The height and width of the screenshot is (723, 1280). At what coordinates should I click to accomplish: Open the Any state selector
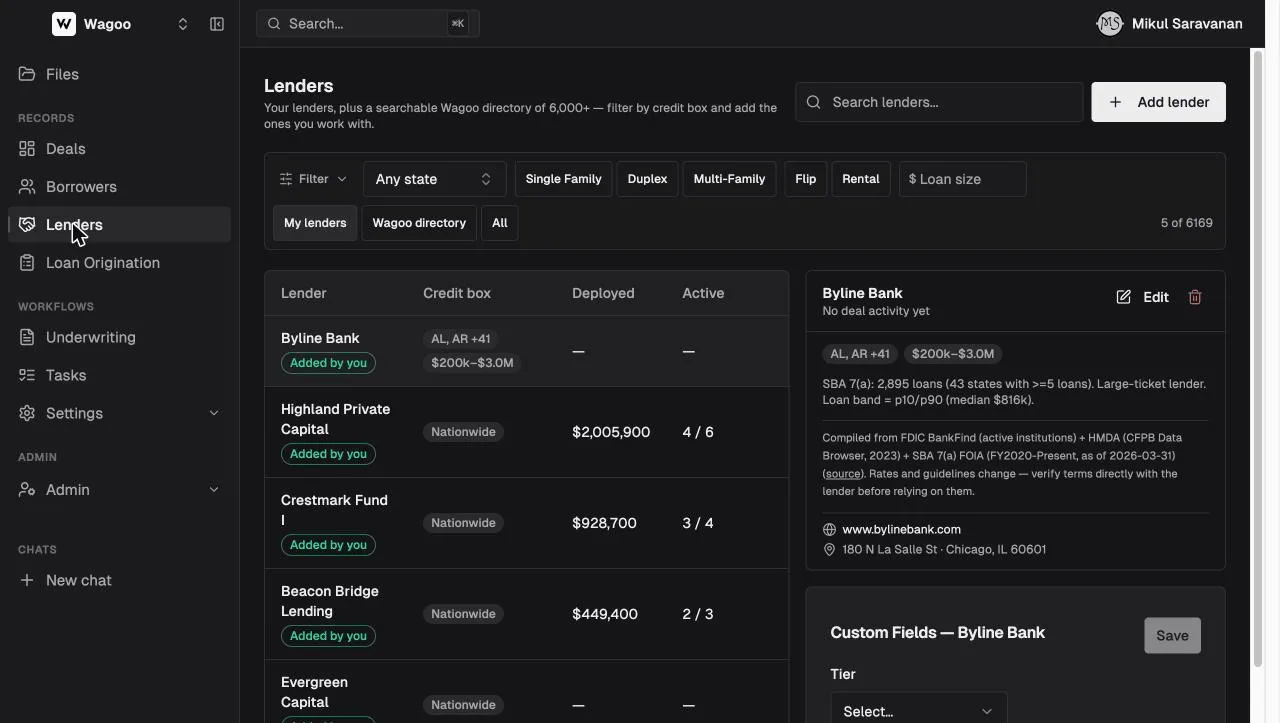click(x=434, y=179)
